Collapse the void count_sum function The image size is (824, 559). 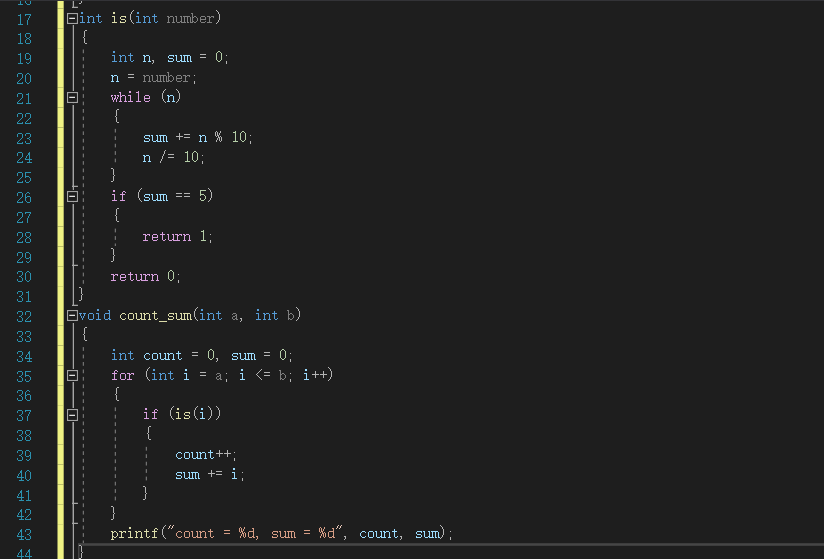[x=73, y=316]
